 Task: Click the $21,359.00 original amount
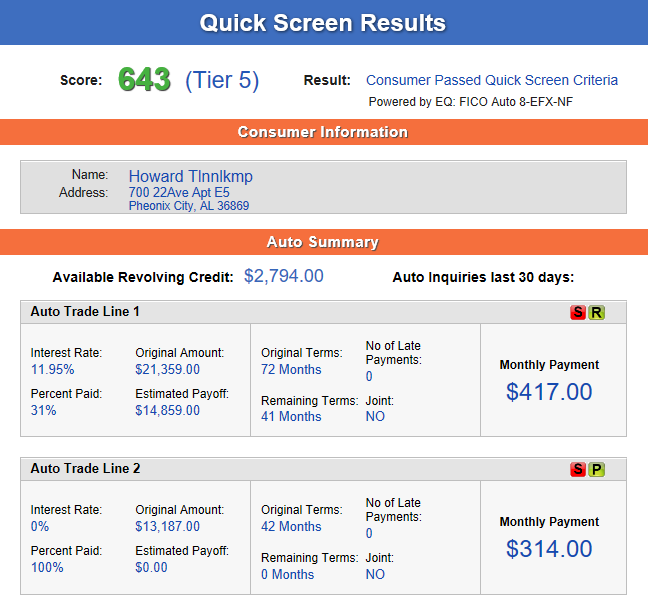[x=167, y=369]
